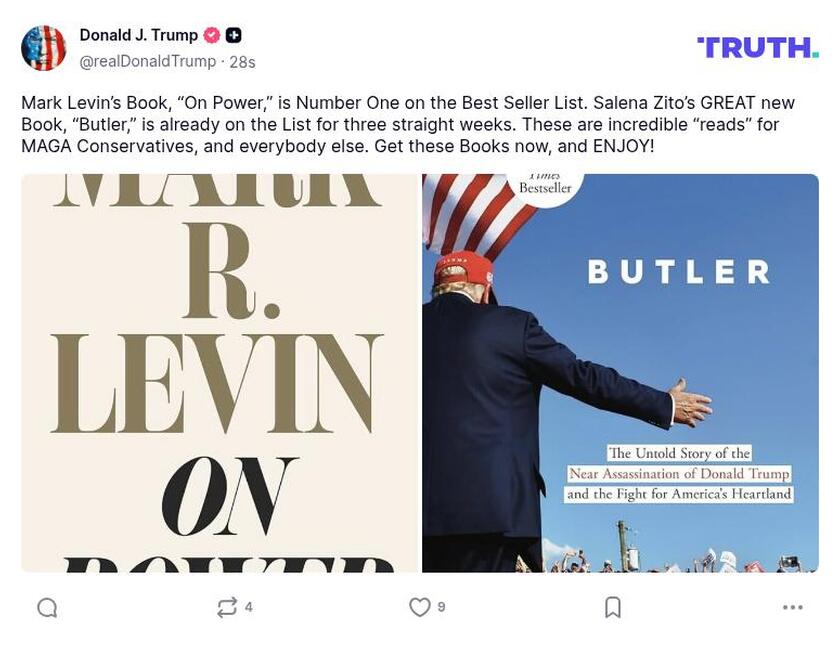Open the Butler book cover image
840x649 pixels.
(x=620, y=373)
